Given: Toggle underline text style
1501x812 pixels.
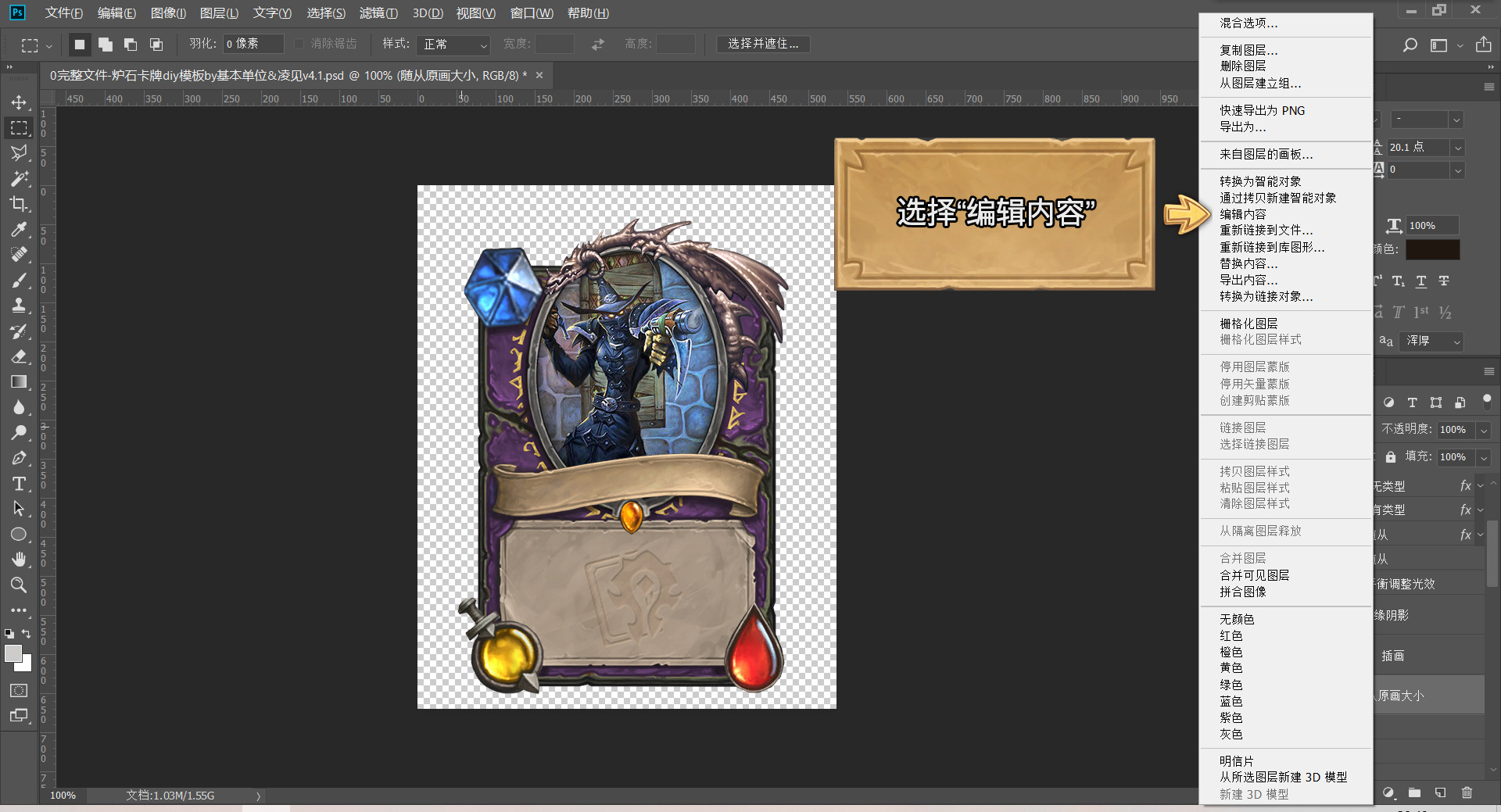Looking at the screenshot, I should pyautogui.click(x=1421, y=281).
